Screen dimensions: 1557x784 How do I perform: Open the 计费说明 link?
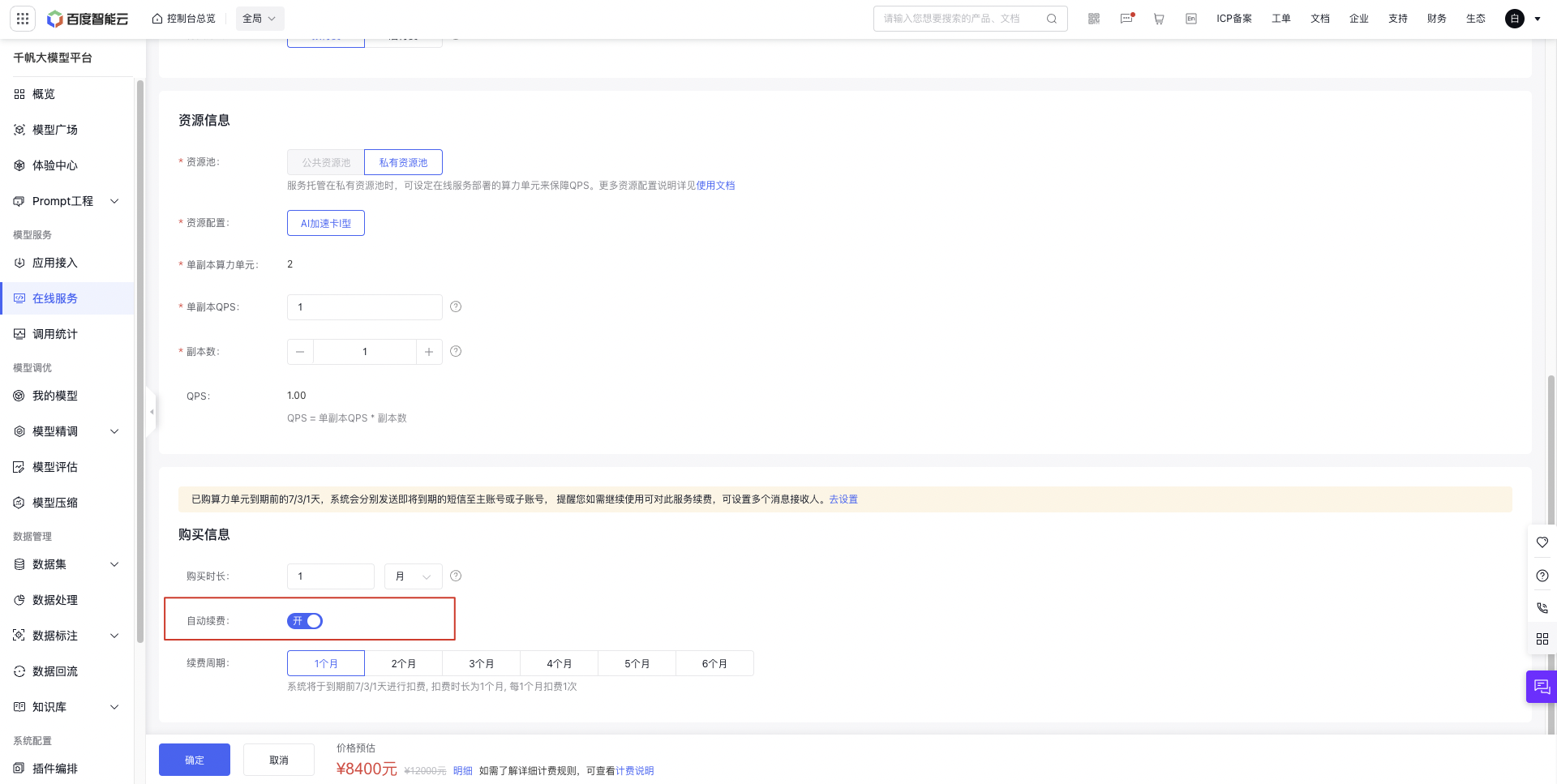[x=635, y=771]
